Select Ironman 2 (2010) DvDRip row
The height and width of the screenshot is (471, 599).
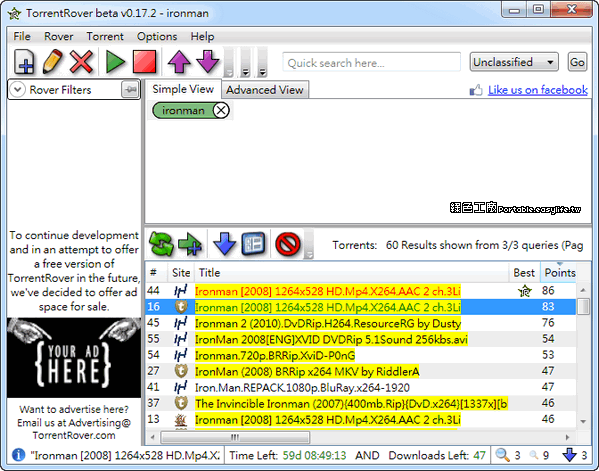point(361,323)
